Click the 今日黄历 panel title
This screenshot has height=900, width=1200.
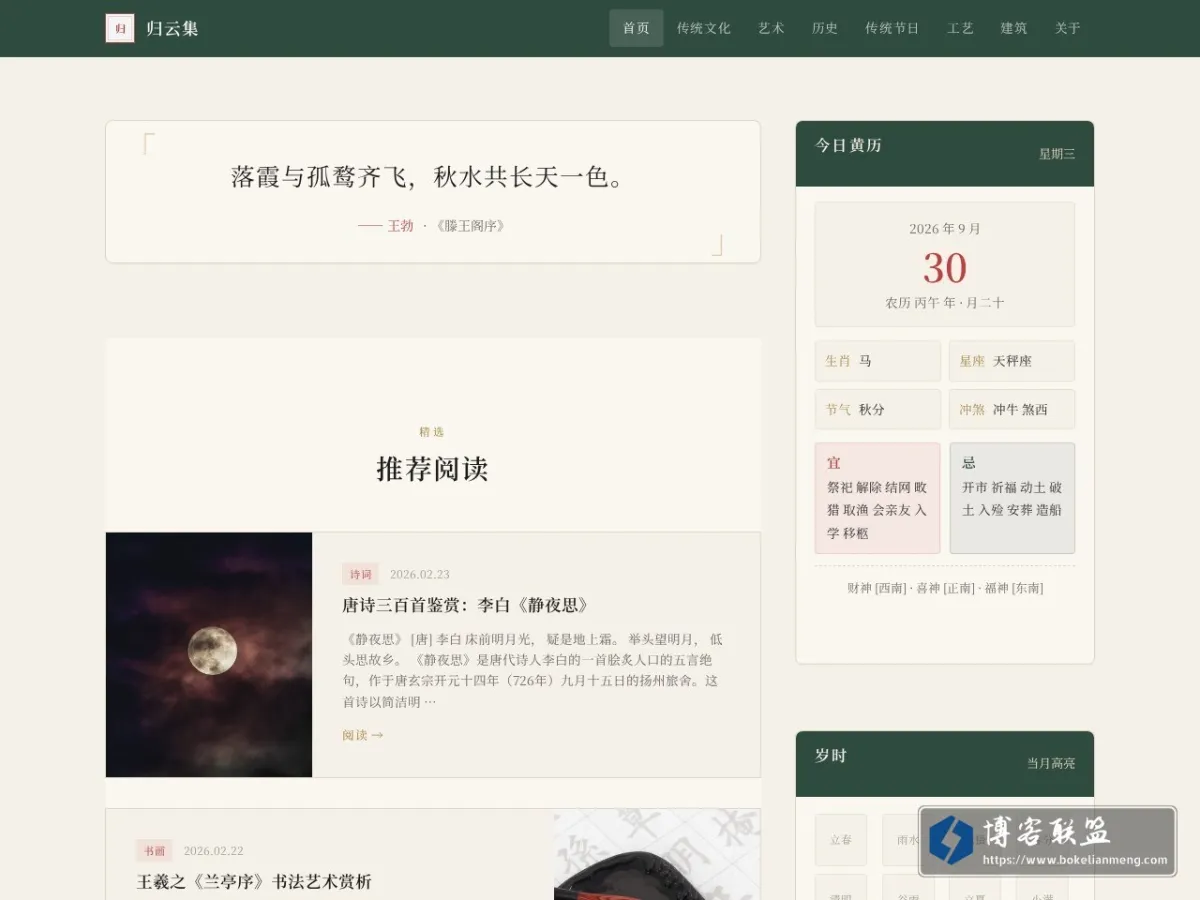(848, 145)
